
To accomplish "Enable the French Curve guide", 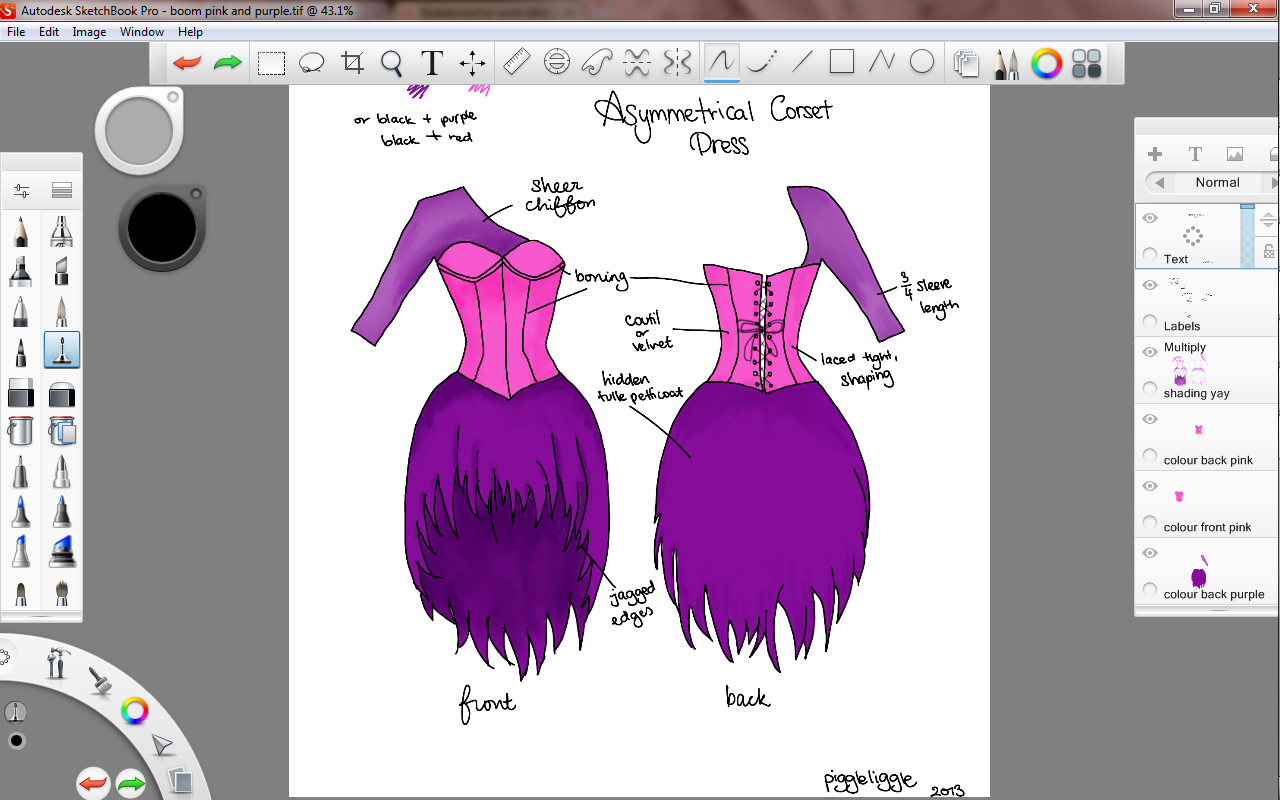I will (x=597, y=63).
